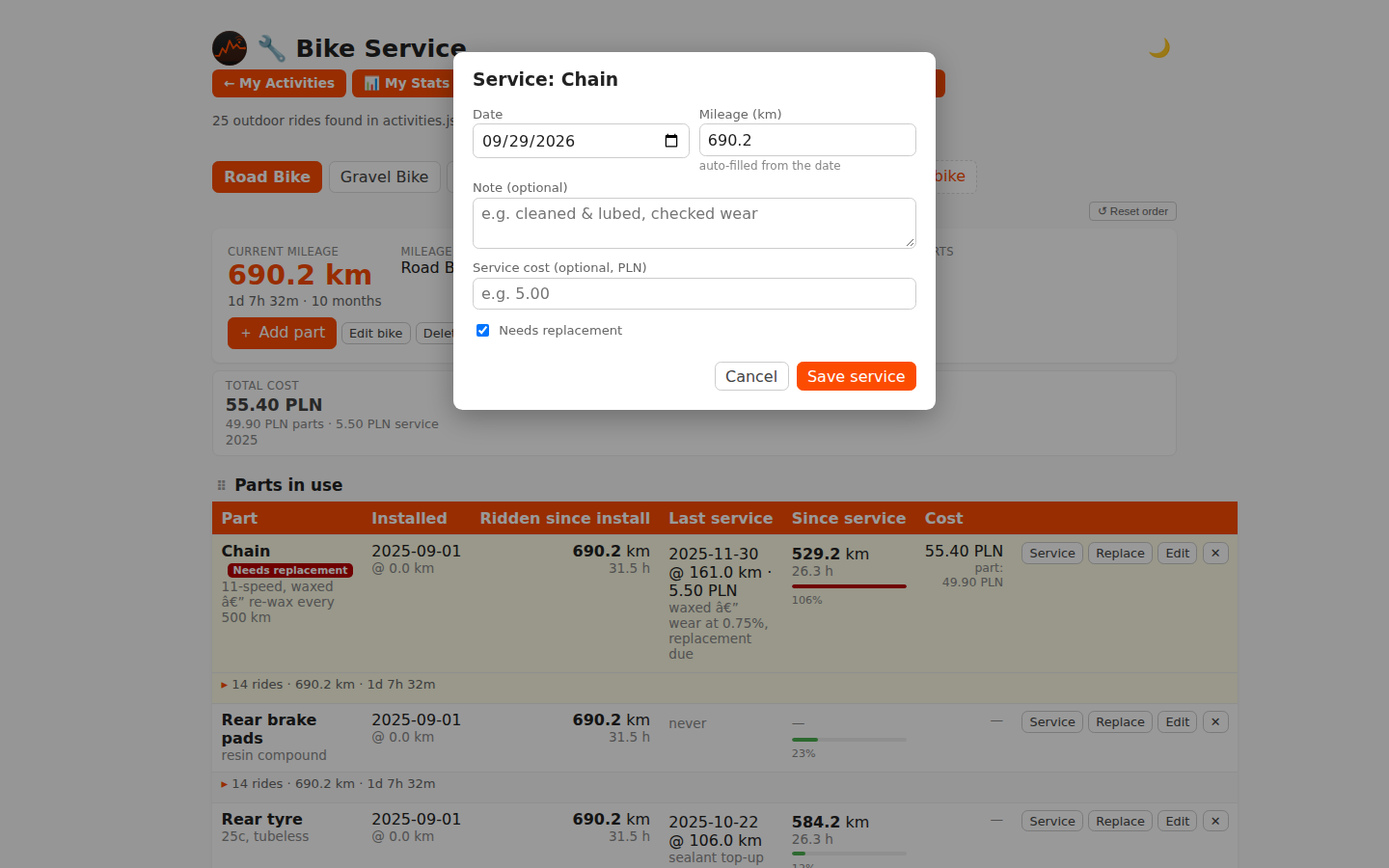Click the Service cost field
Screen dimensions: 1389x868
(694, 294)
